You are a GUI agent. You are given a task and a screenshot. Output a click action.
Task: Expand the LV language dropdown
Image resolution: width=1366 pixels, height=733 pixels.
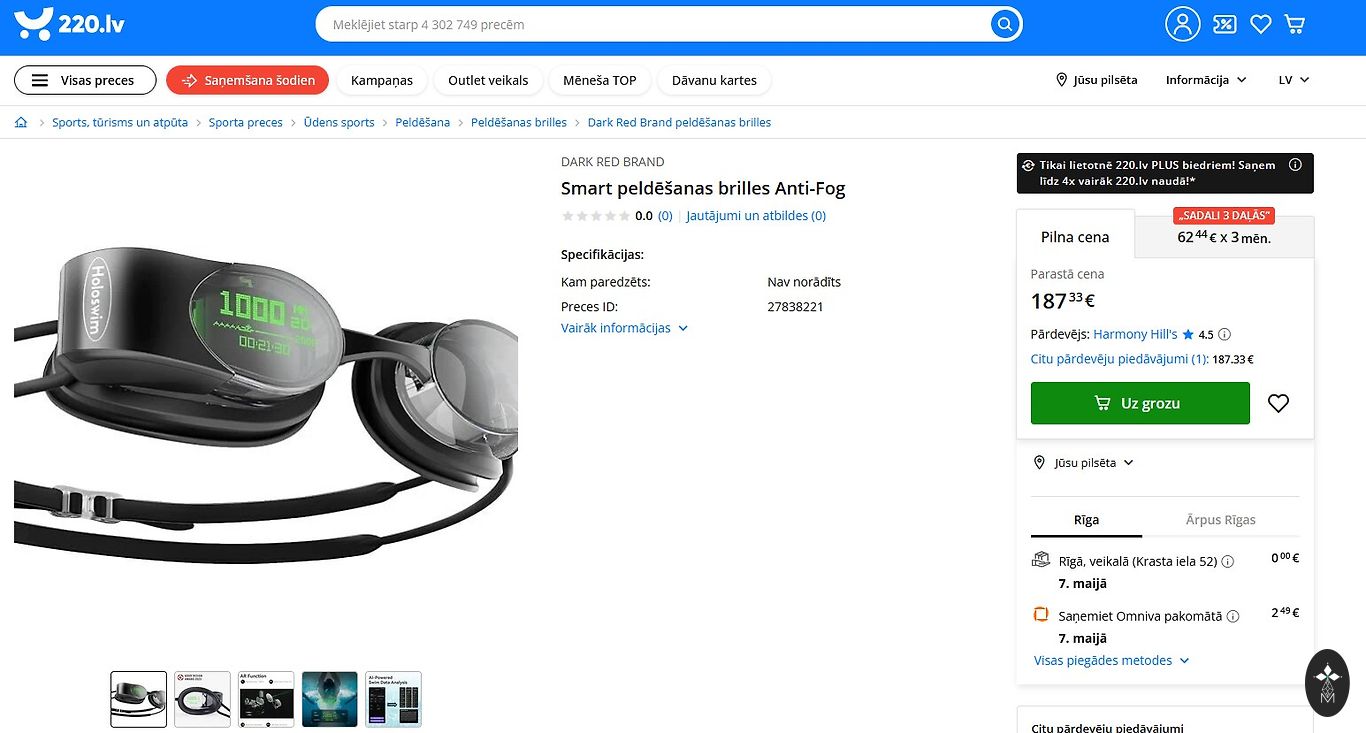1293,80
